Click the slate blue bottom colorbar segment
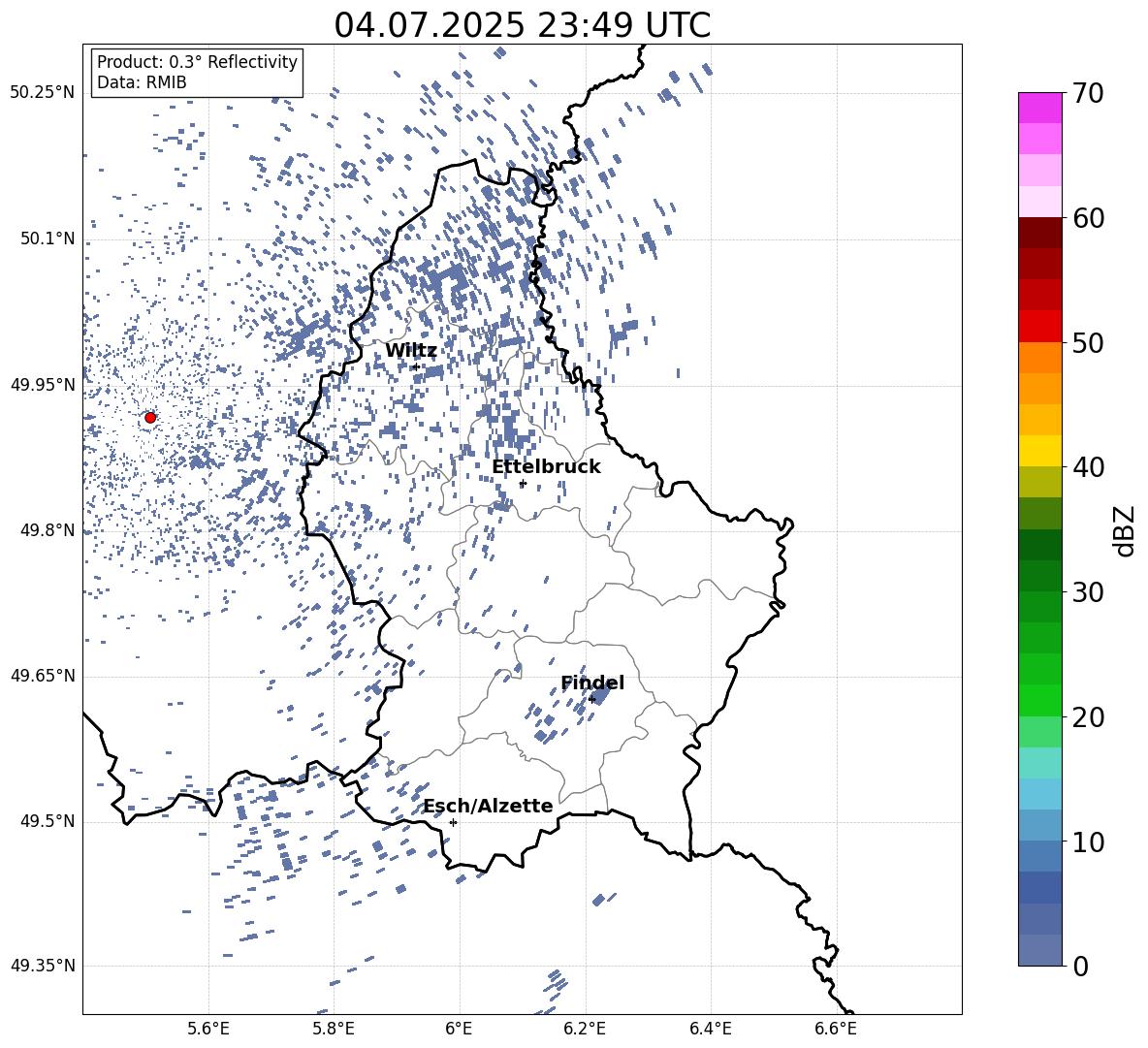The height and width of the screenshot is (1048, 1148). 1040,950
